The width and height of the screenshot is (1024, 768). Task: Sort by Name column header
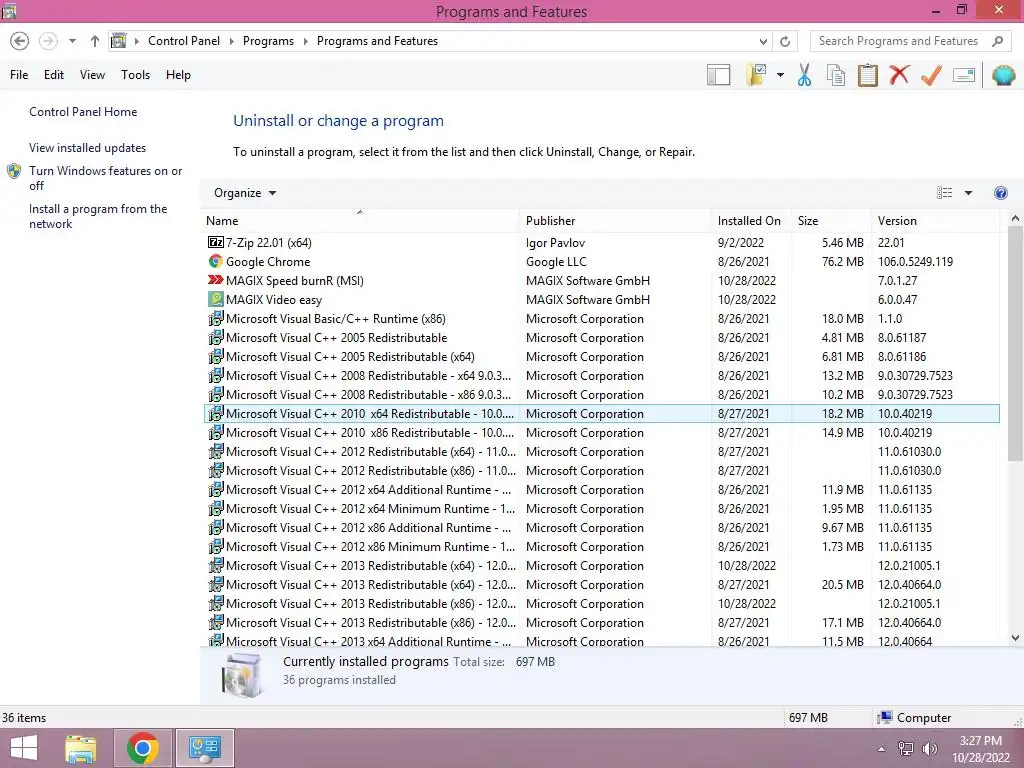click(360, 221)
